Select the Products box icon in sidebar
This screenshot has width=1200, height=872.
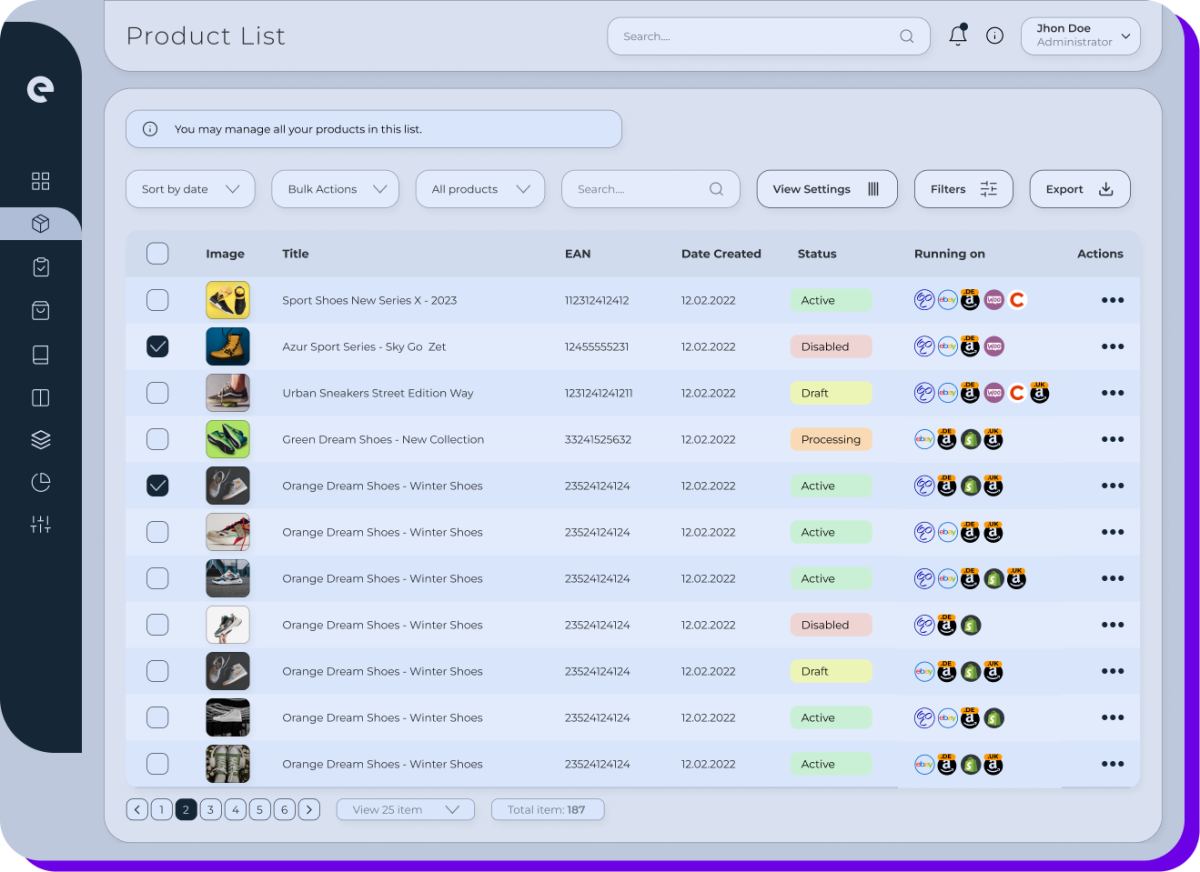40,223
